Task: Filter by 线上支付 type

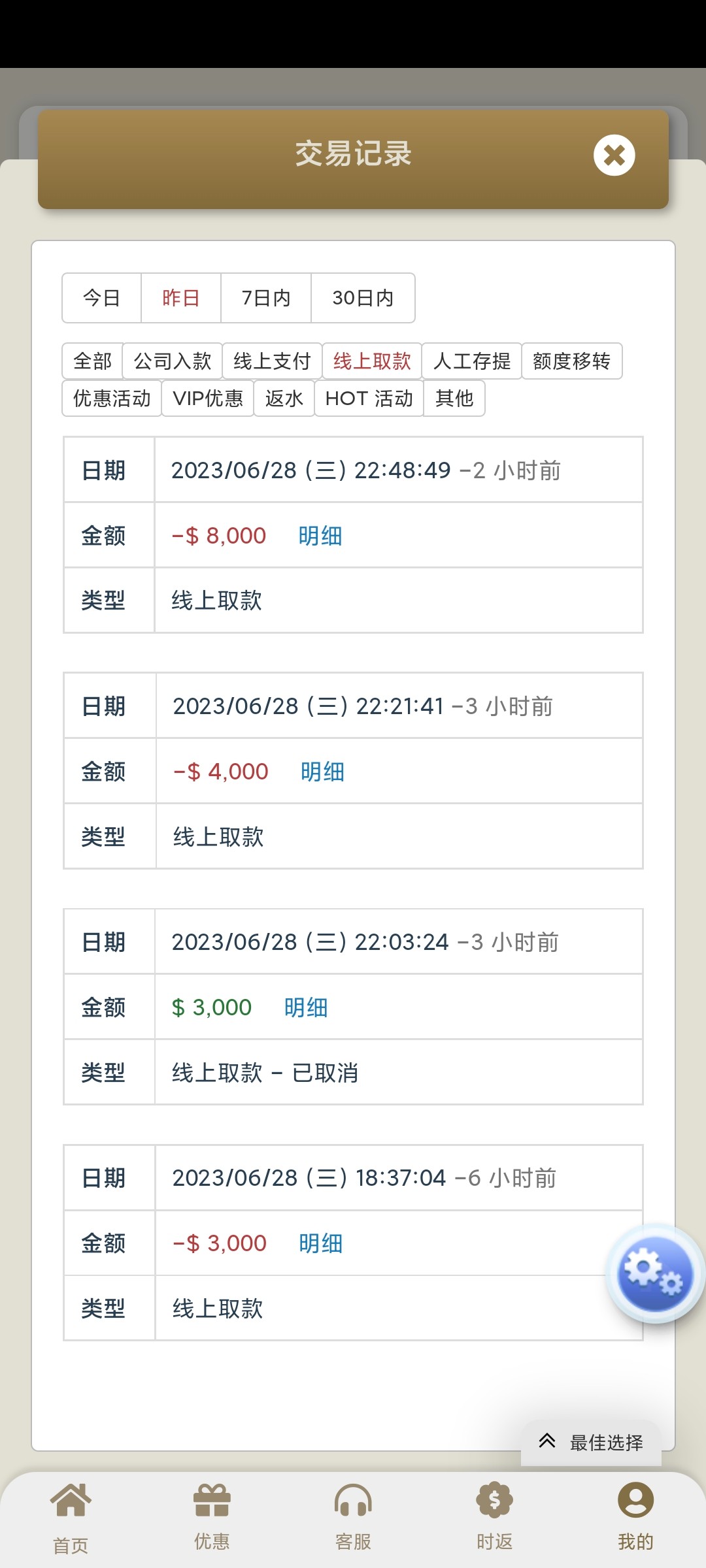Action: [272, 361]
